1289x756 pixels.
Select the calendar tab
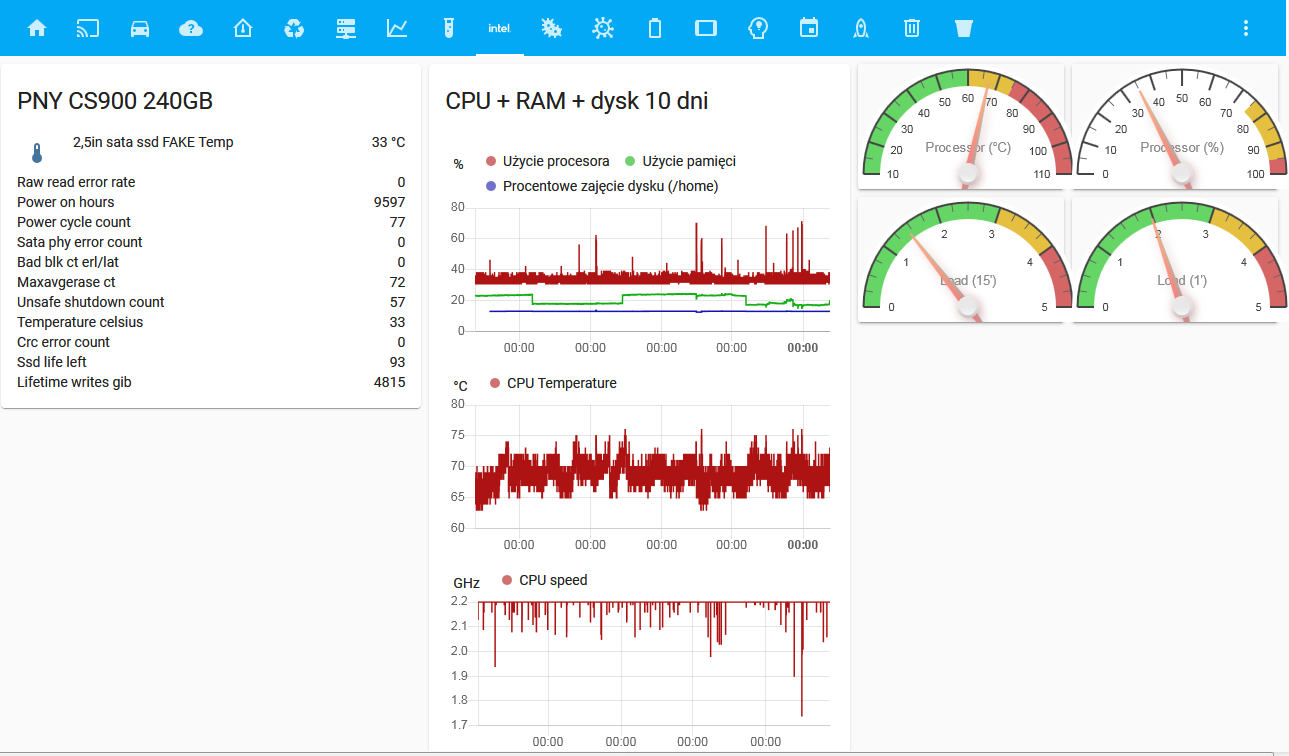809,28
